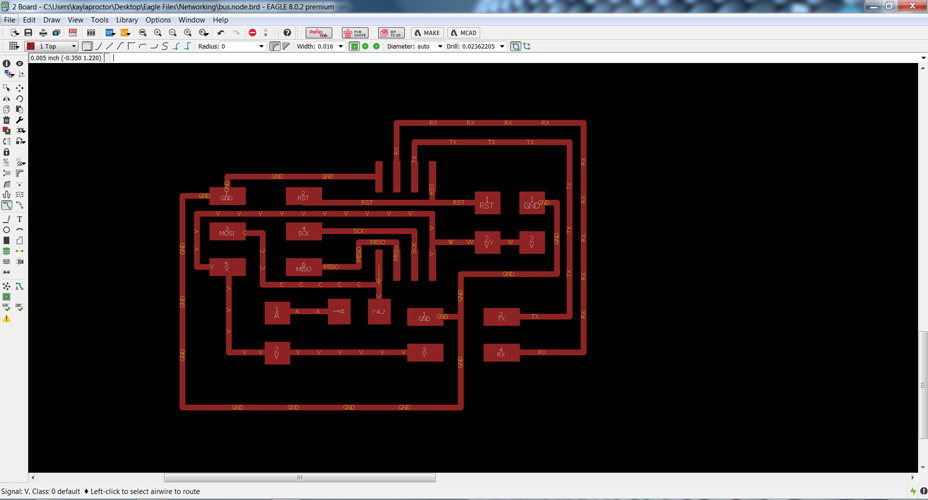Select the Change wrench tool
Screen dimensions: 928x500
coord(20,120)
